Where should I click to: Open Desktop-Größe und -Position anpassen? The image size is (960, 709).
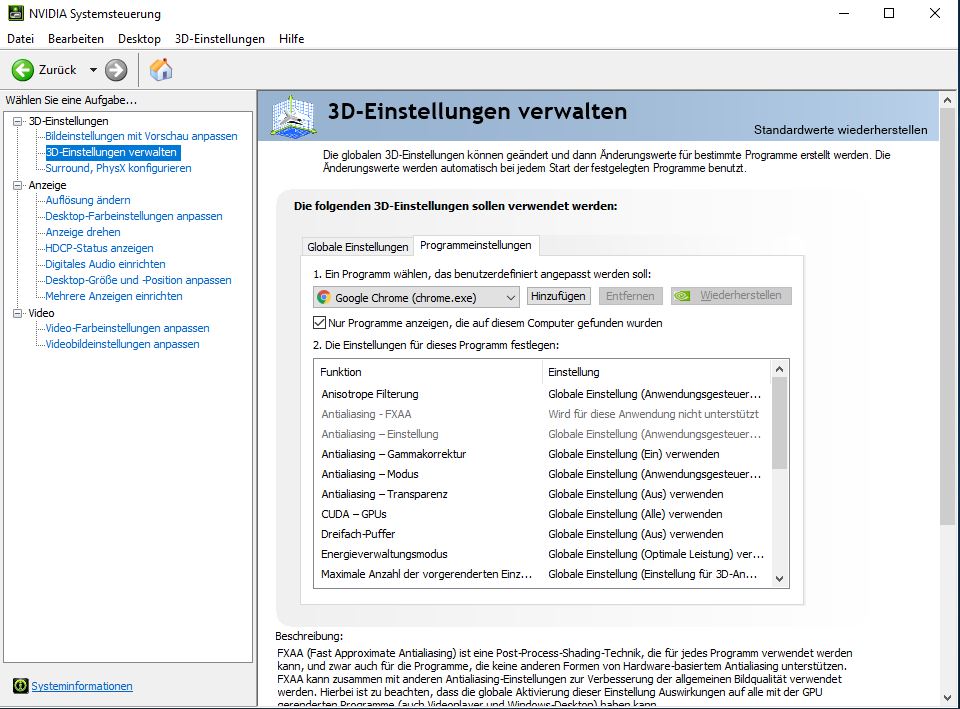138,280
